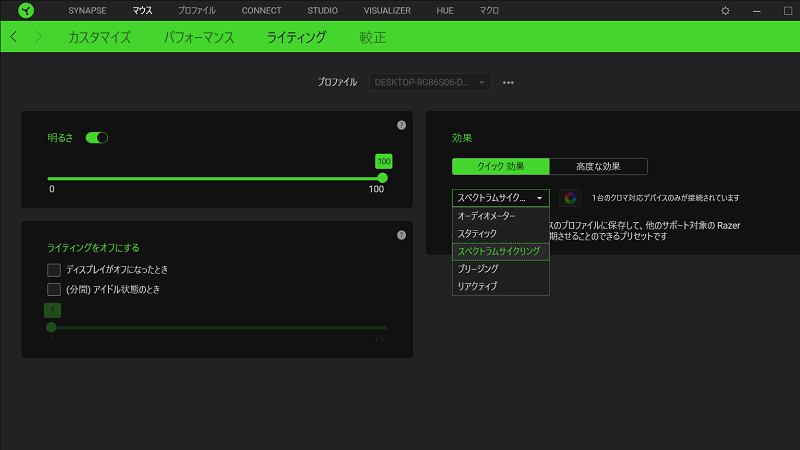Image resolution: width=800 pixels, height=450 pixels.
Task: Choose クイック効果 button
Action: point(501,166)
